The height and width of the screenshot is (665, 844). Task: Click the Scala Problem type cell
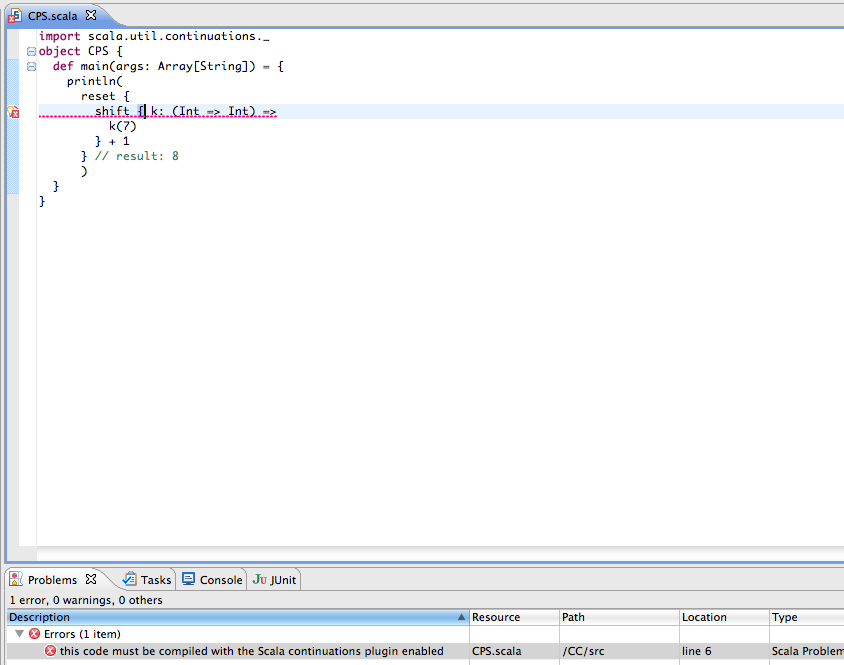[x=807, y=651]
